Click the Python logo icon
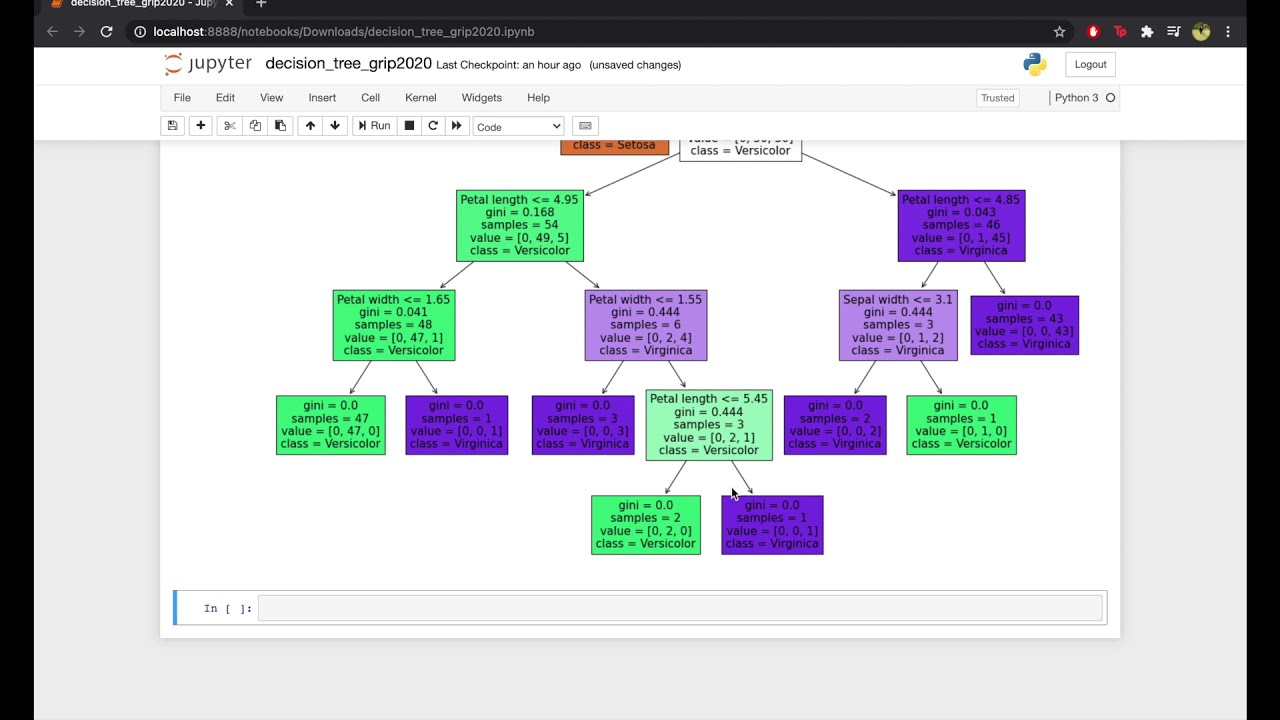The width and height of the screenshot is (1280, 720). tap(1035, 64)
